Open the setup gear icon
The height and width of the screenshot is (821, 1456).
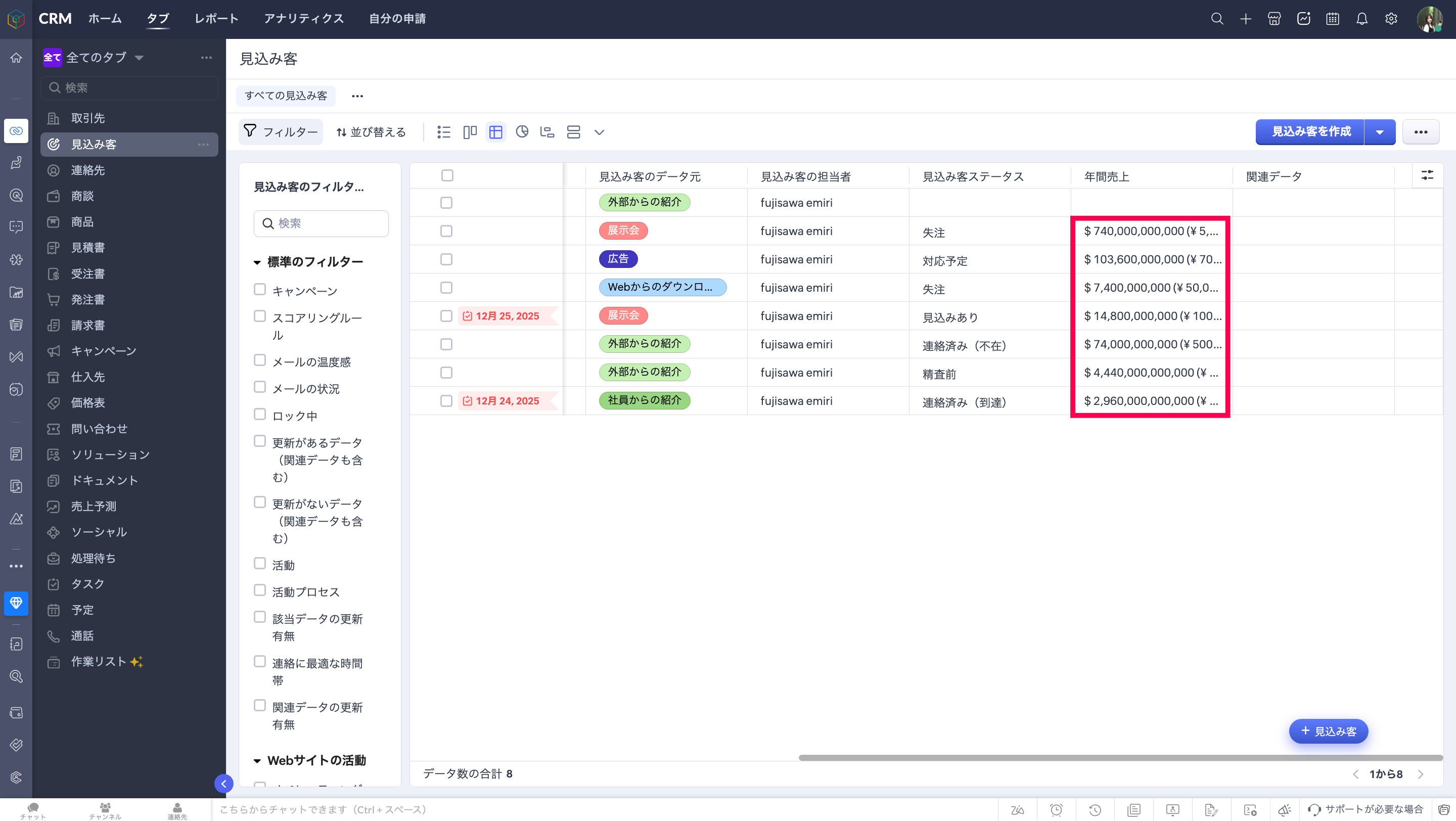click(x=1391, y=19)
